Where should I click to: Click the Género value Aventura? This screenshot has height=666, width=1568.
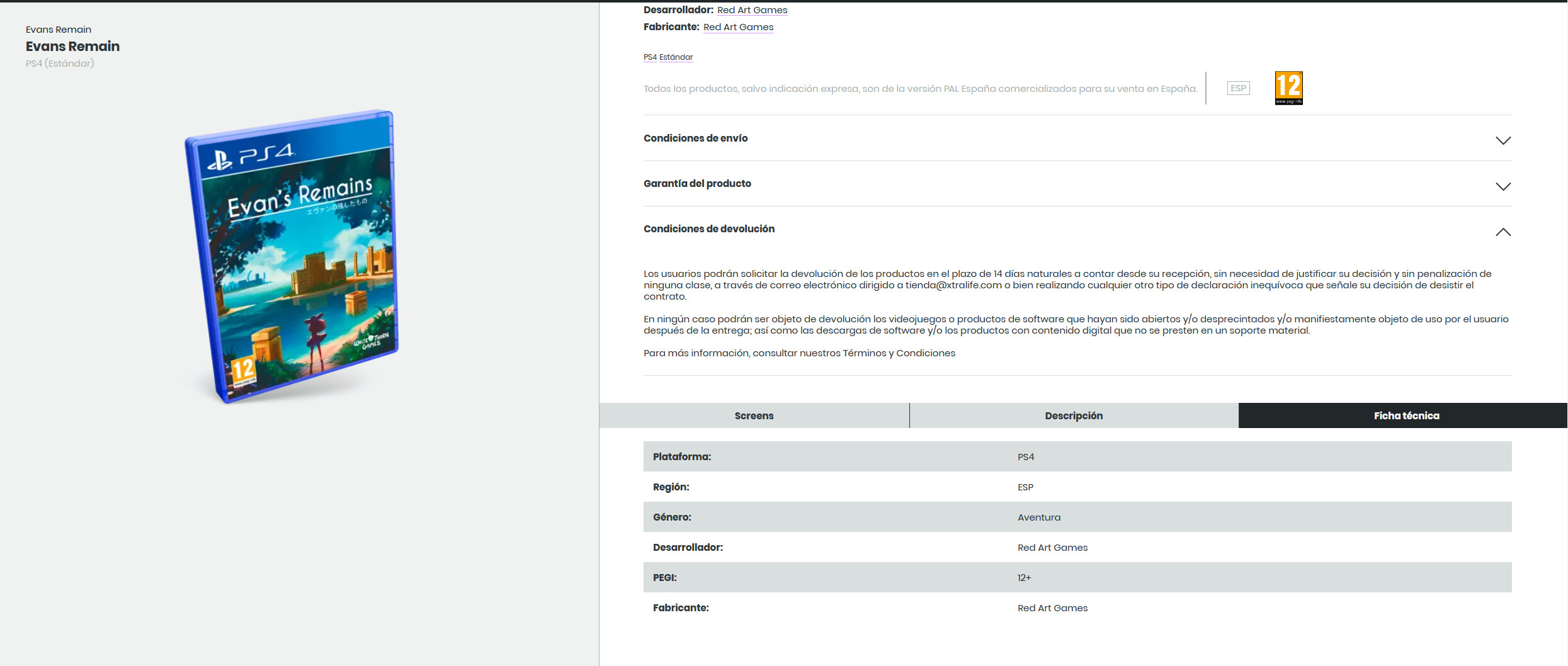pos(1039,517)
